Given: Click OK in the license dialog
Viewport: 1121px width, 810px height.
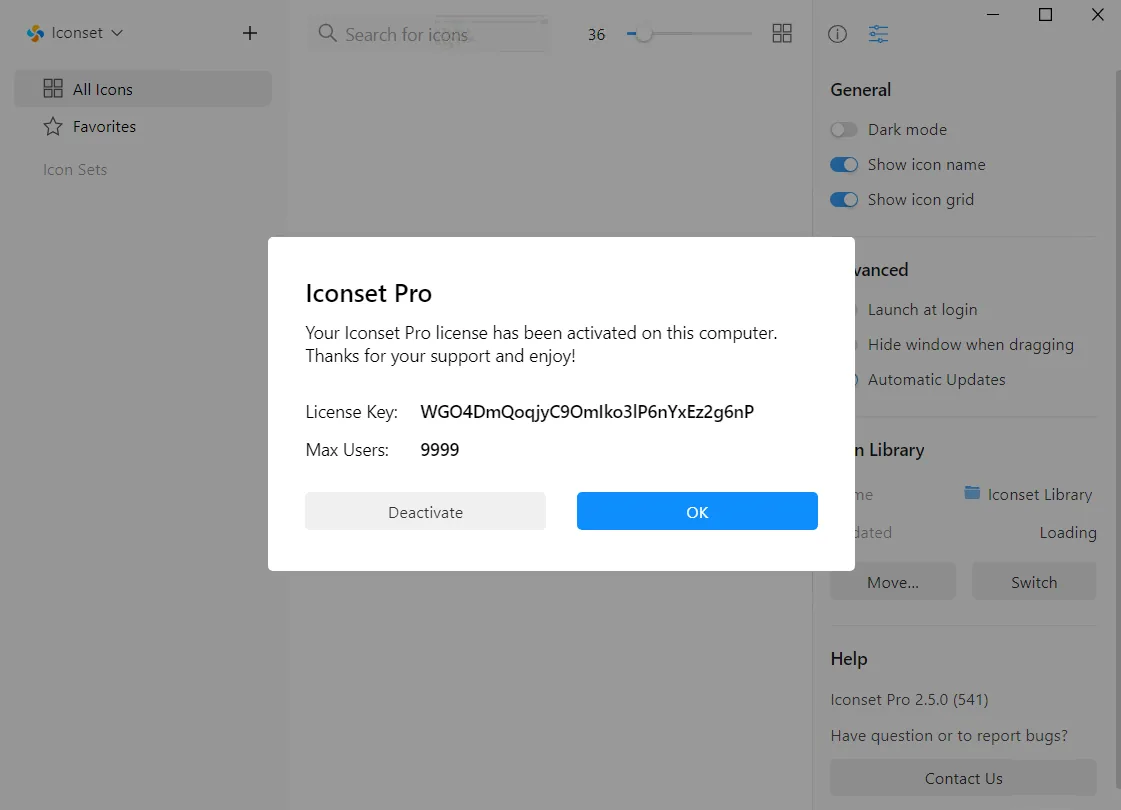Looking at the screenshot, I should click(697, 511).
